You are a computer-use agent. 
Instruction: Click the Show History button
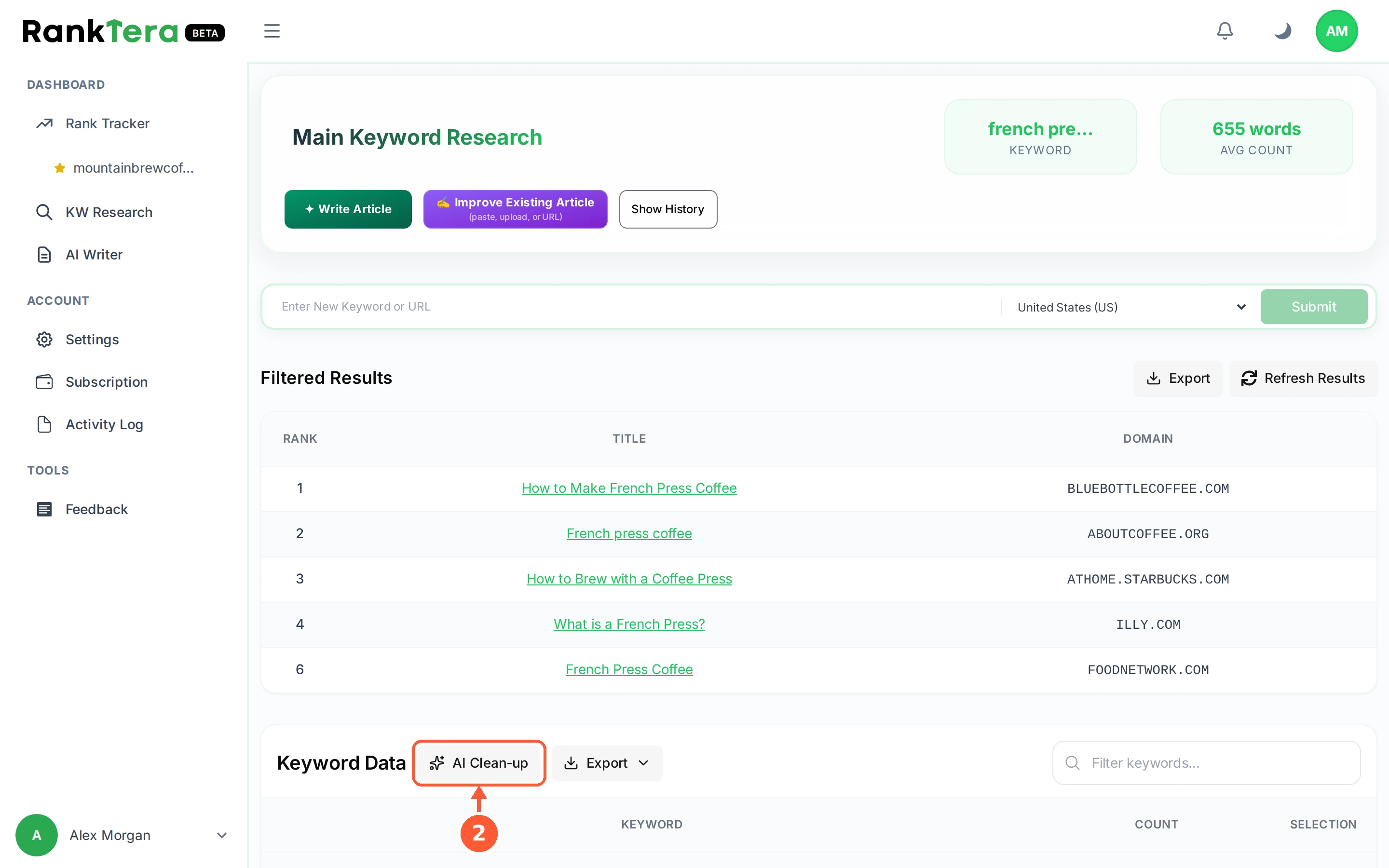(668, 209)
